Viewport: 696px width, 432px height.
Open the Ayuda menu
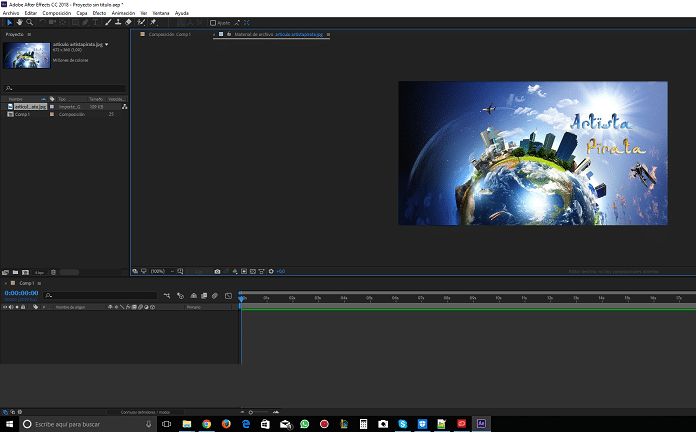pyautogui.click(x=182, y=13)
